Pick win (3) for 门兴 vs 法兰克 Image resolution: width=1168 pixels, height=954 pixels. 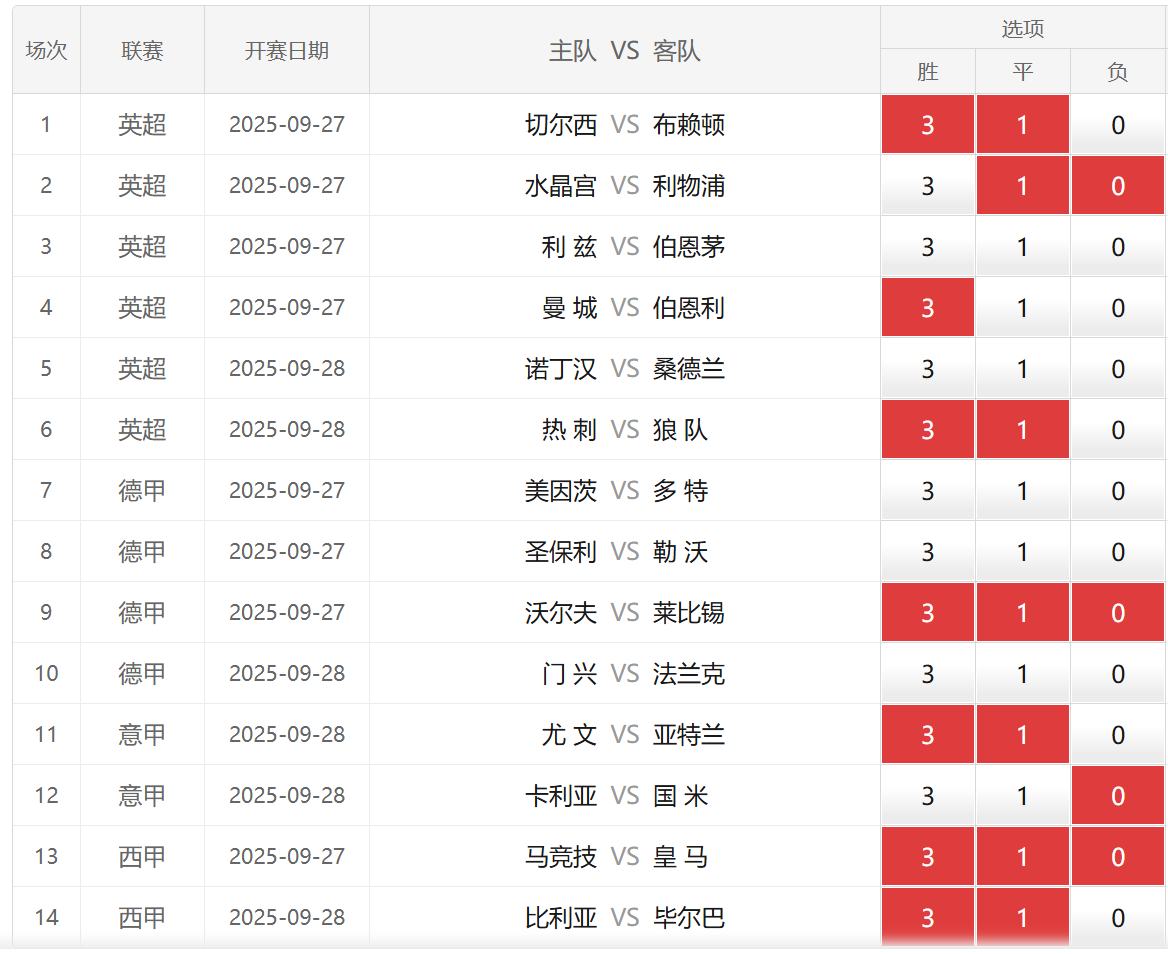tap(927, 674)
